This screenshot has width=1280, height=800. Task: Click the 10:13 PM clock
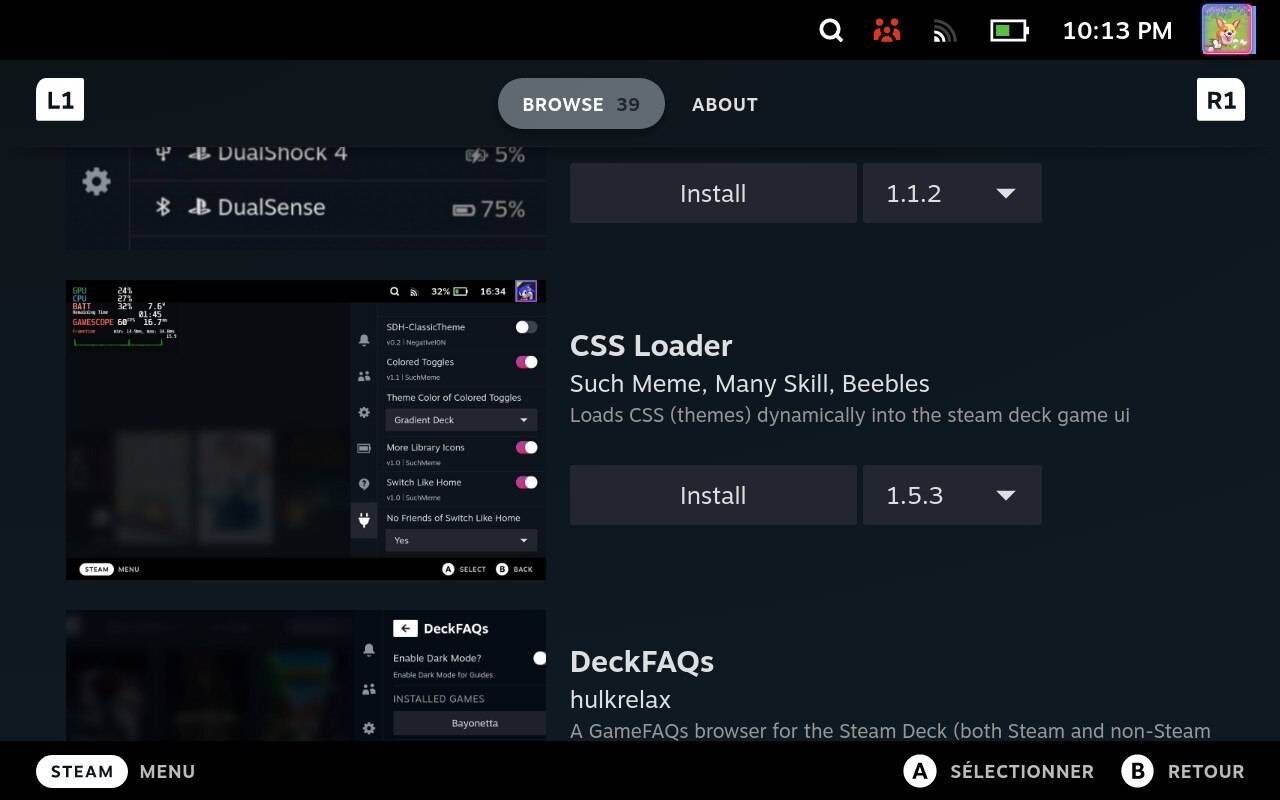(x=1117, y=31)
